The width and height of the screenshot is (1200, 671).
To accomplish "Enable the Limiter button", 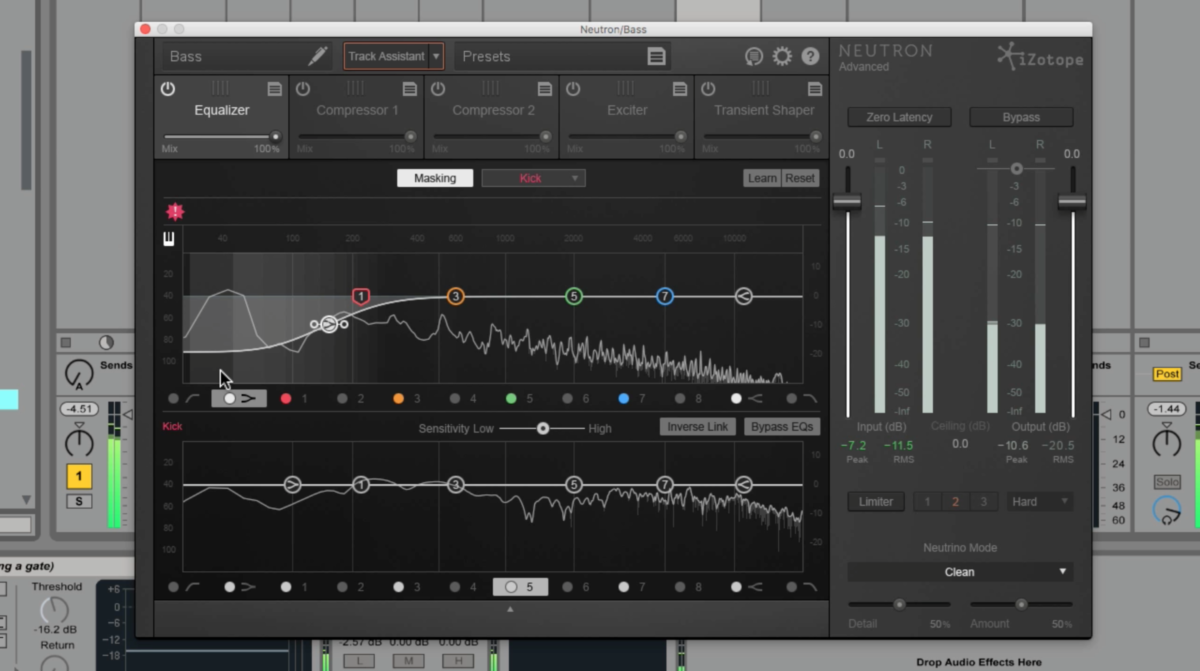I will coord(876,502).
